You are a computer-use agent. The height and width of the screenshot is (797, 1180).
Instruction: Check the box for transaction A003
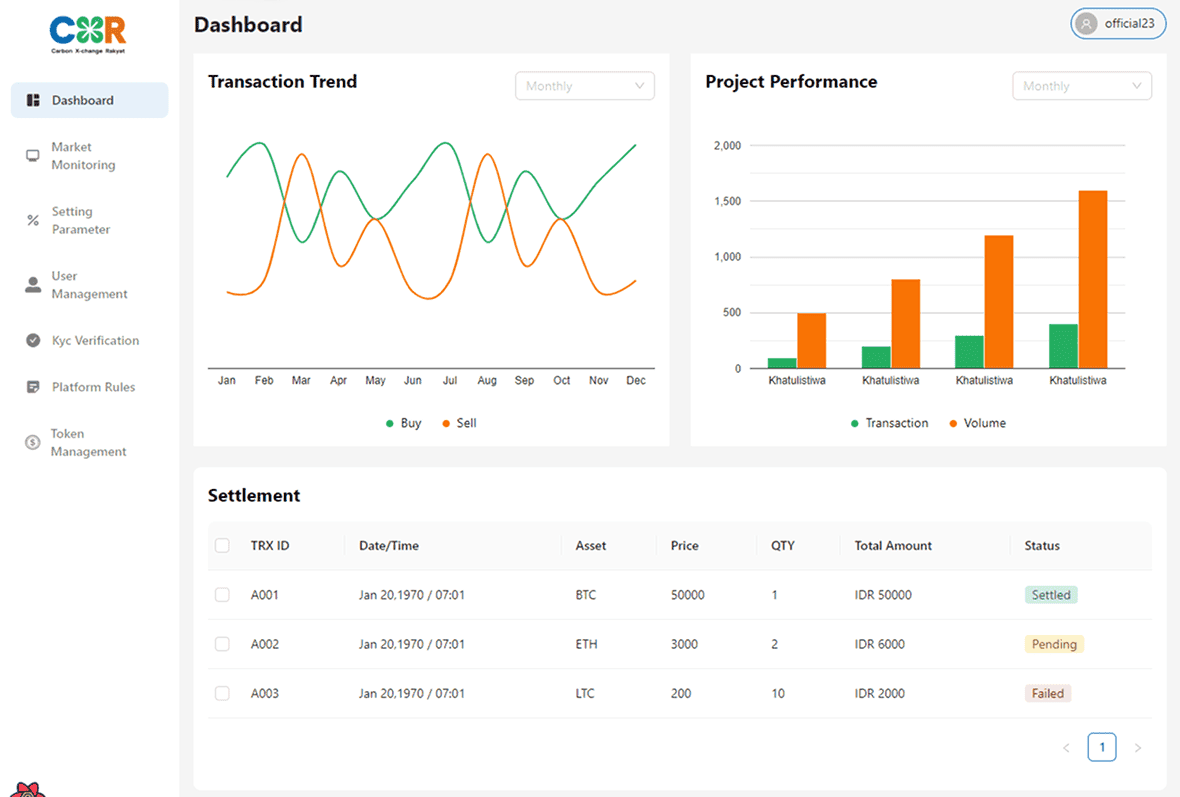[222, 693]
